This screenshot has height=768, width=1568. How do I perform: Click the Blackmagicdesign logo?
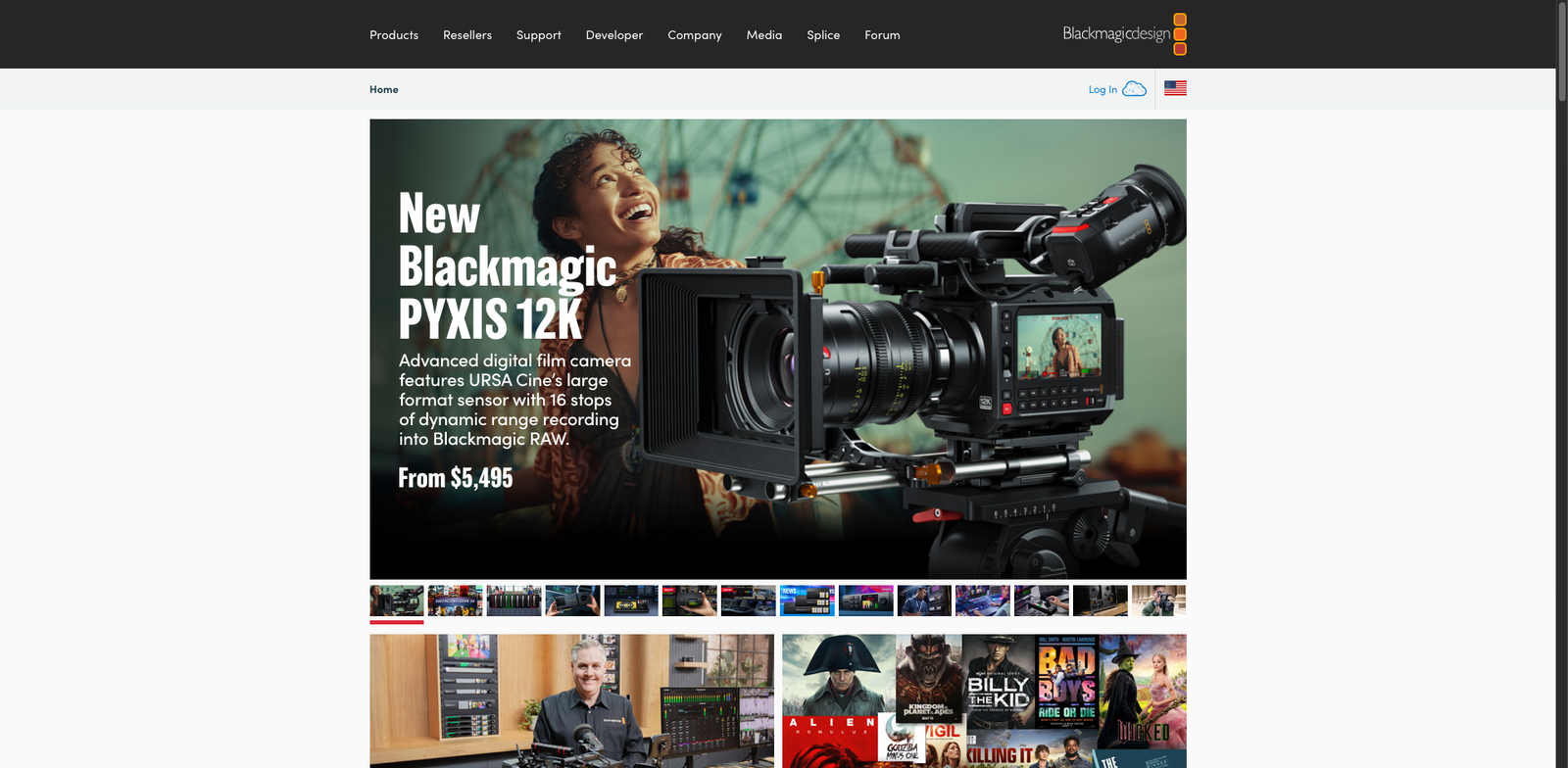pos(1125,34)
